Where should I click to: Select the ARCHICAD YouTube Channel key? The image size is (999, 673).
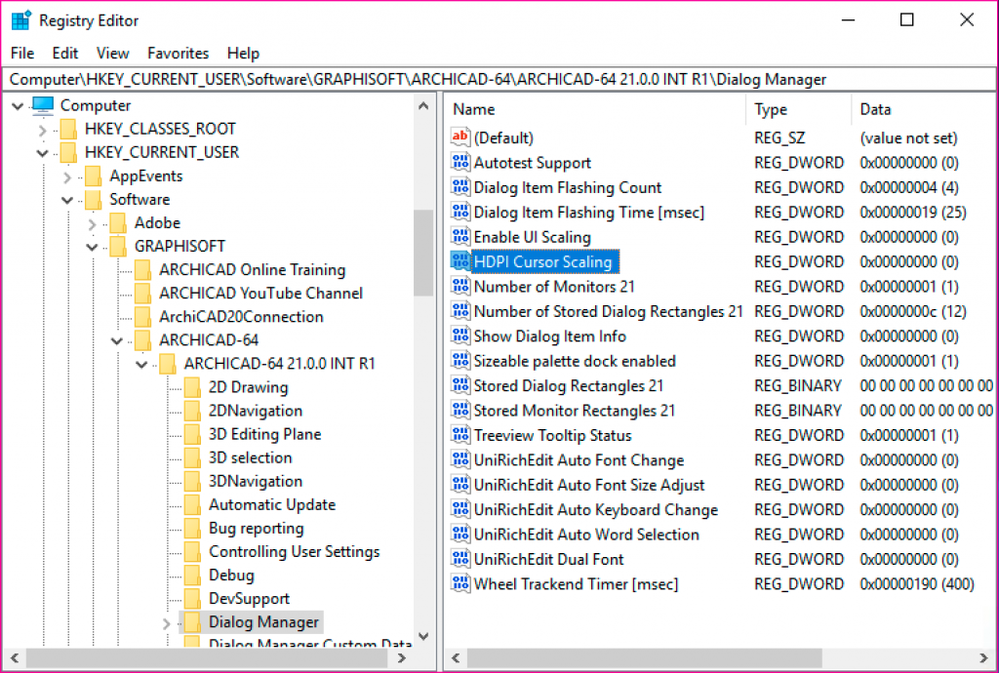261,294
